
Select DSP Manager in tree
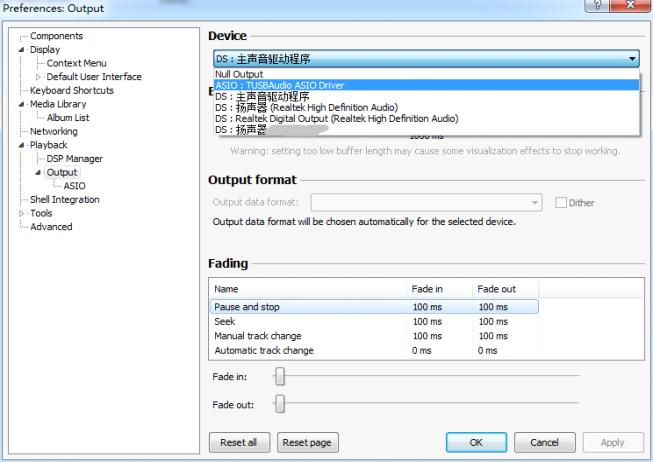75,158
